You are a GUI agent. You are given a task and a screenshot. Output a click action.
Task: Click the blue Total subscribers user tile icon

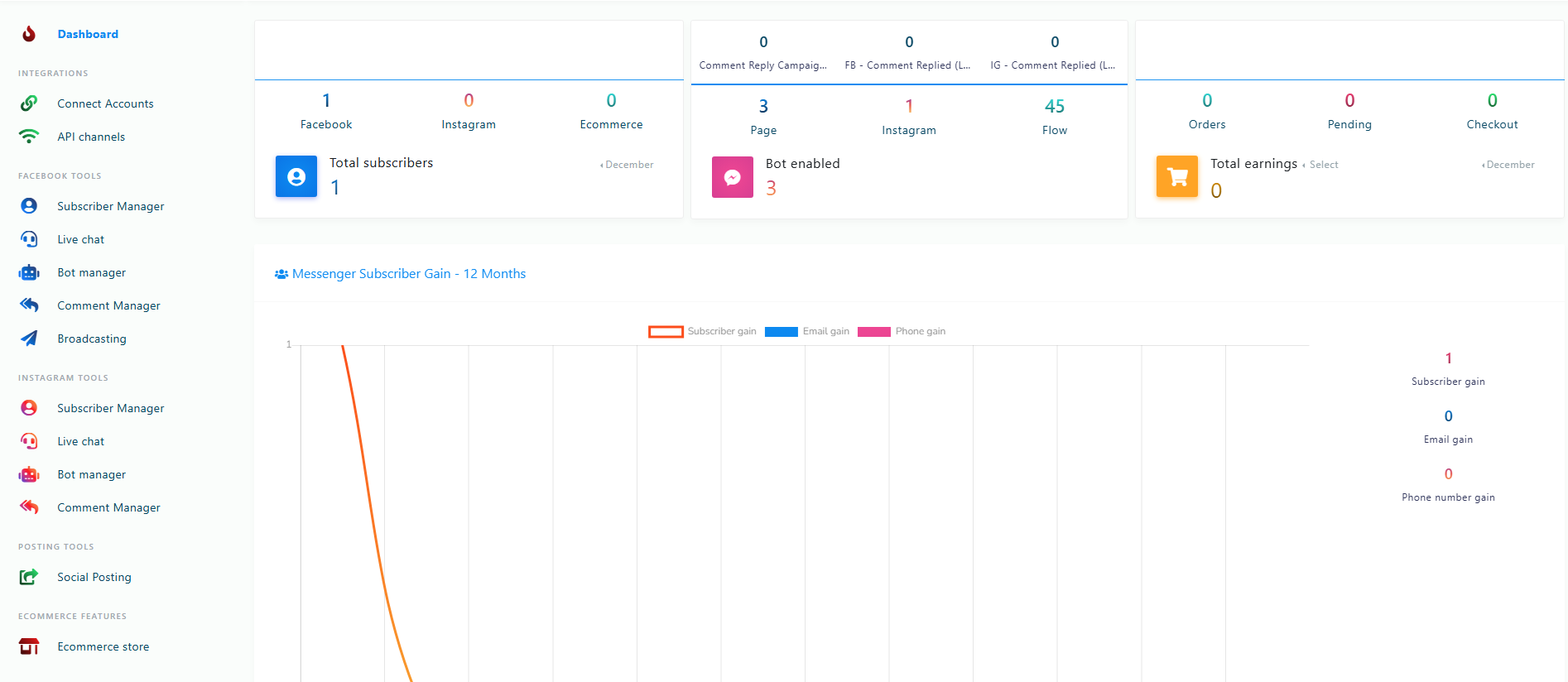click(x=296, y=176)
